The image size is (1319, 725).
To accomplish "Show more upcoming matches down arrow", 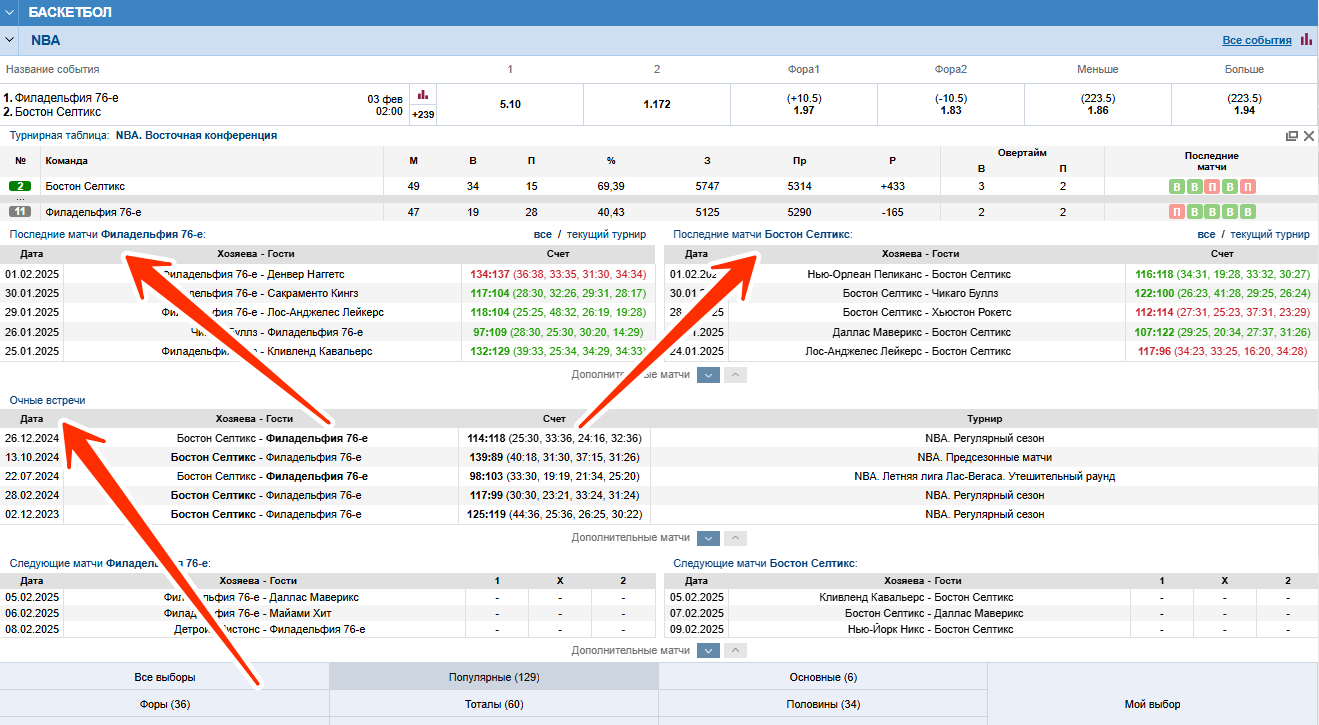I will pos(708,650).
